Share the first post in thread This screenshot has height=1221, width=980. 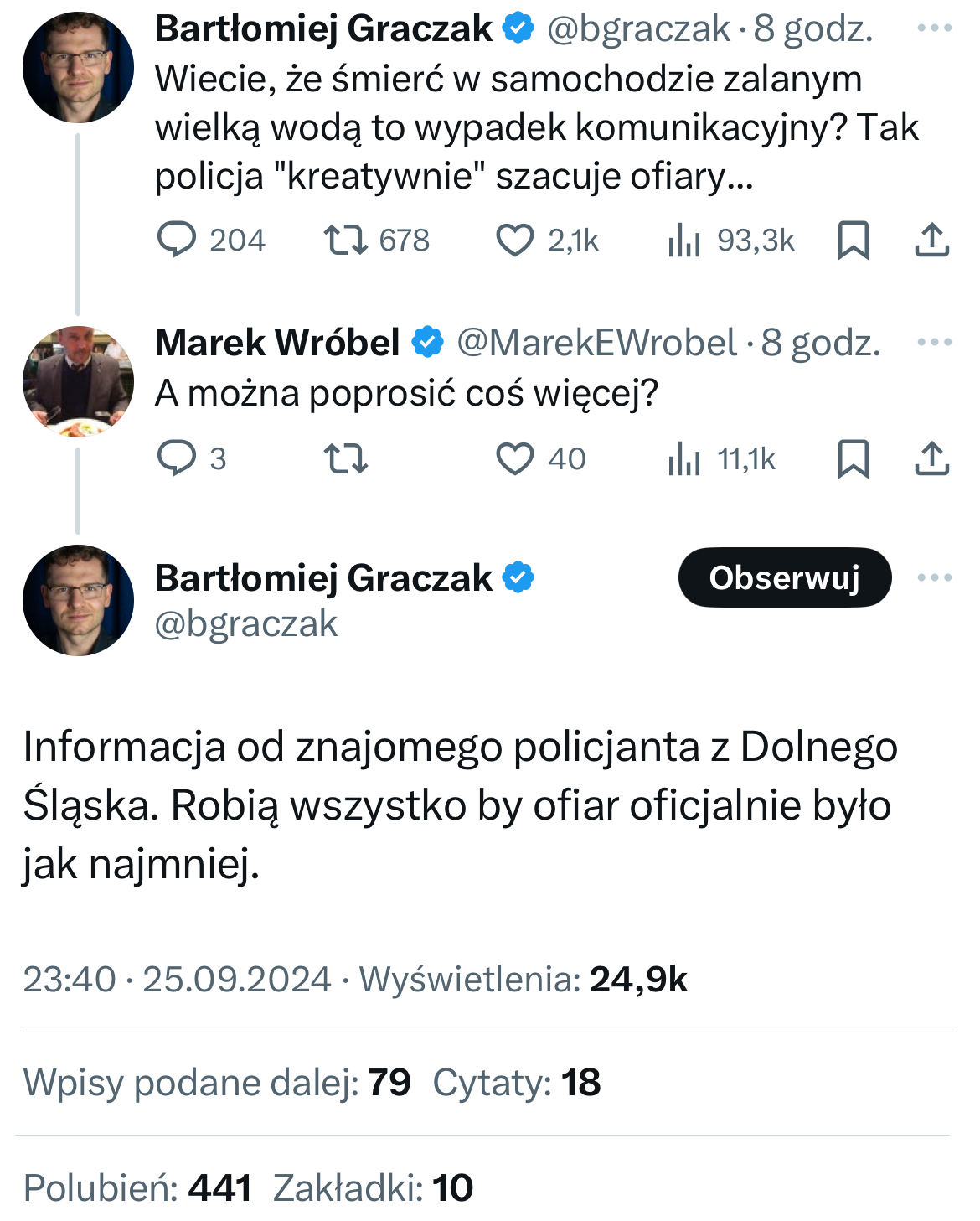point(931,240)
